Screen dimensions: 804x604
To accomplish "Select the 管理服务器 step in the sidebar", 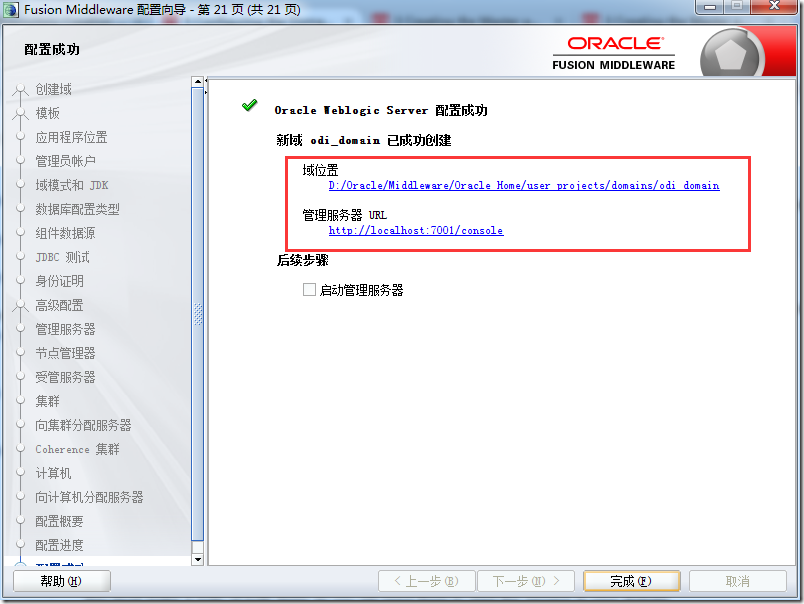I will (x=65, y=329).
